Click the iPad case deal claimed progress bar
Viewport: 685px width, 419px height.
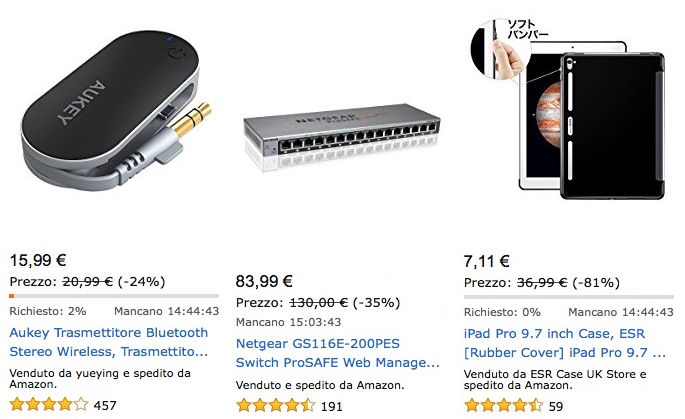(x=569, y=297)
